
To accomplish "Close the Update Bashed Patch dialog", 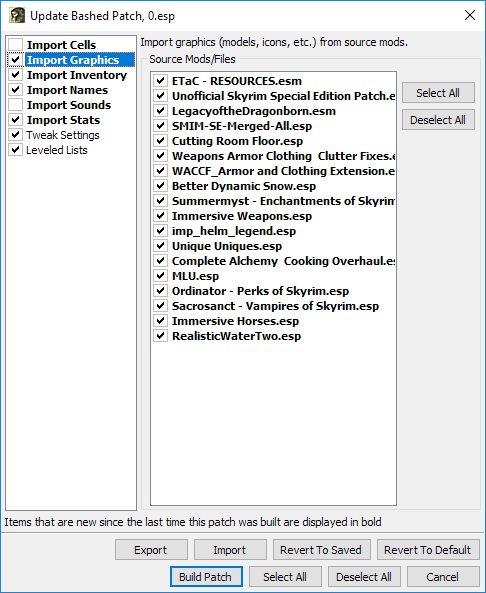I will (470, 16).
